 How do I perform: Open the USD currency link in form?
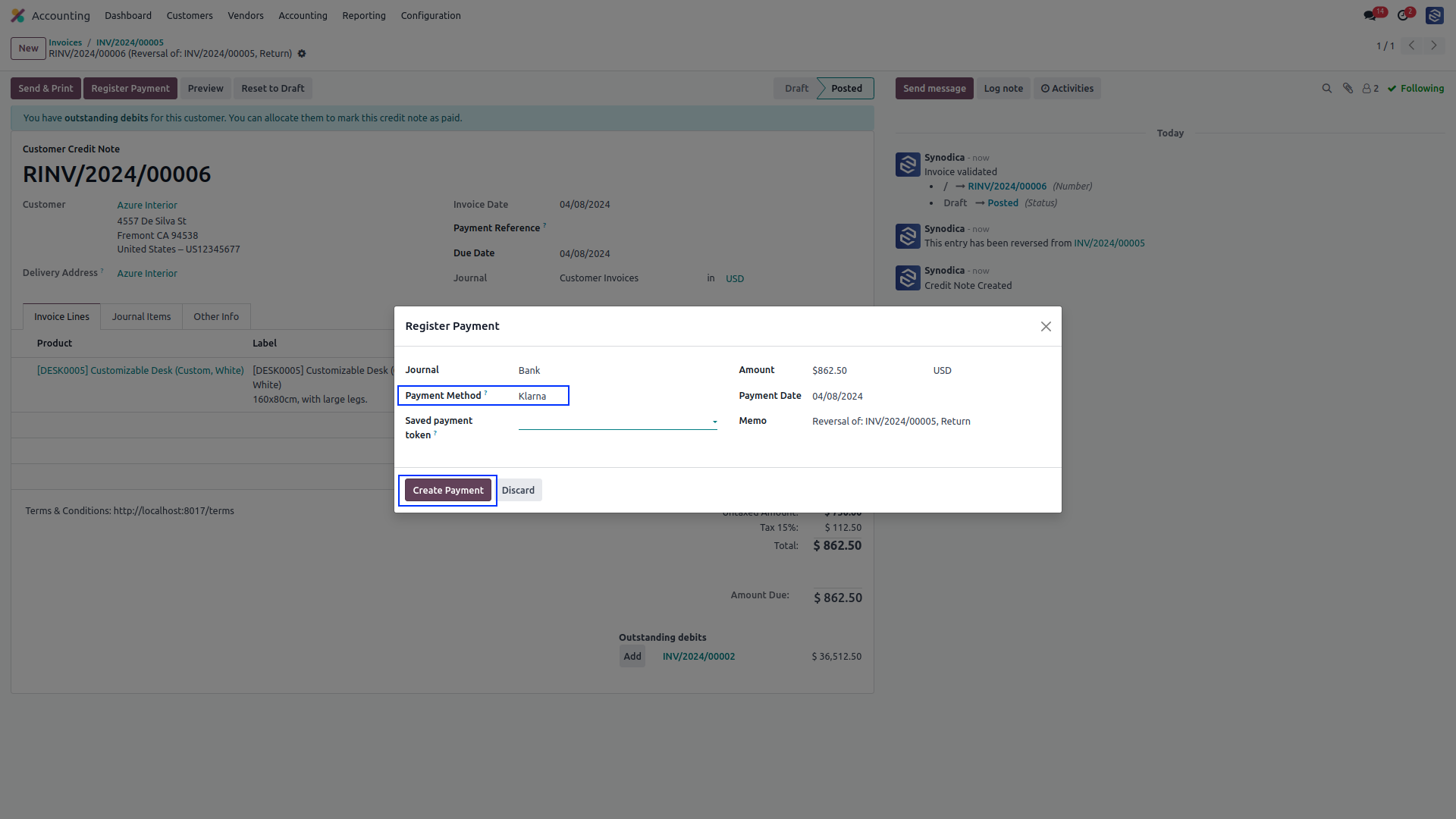[x=735, y=279]
